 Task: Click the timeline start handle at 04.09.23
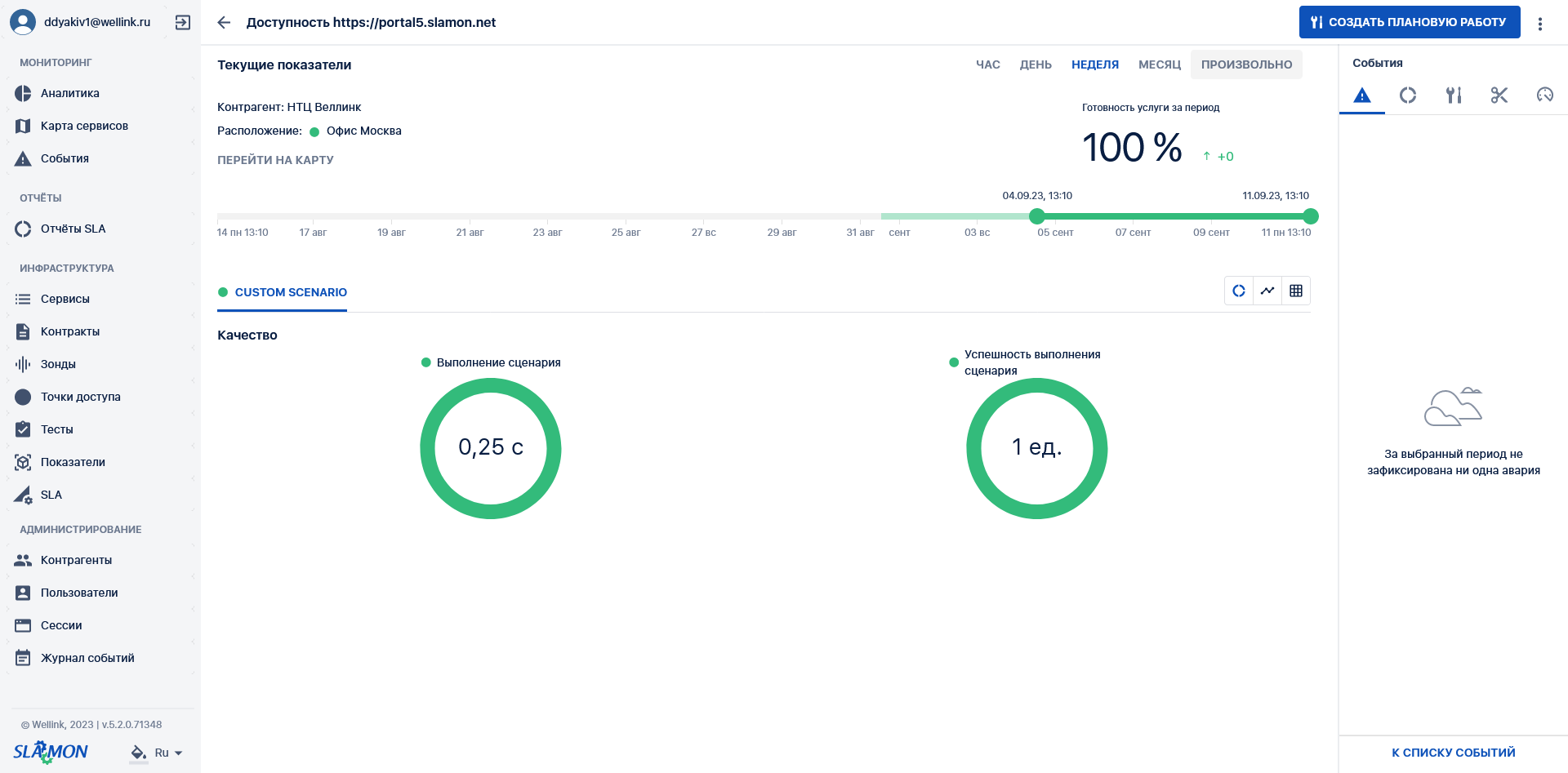coord(1037,216)
